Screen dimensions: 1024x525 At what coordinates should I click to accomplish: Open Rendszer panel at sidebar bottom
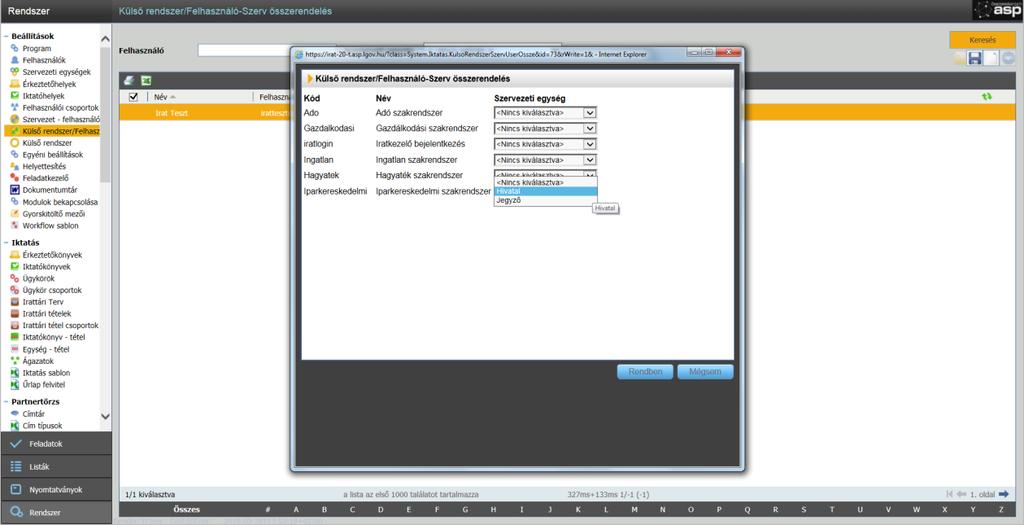pyautogui.click(x=56, y=513)
